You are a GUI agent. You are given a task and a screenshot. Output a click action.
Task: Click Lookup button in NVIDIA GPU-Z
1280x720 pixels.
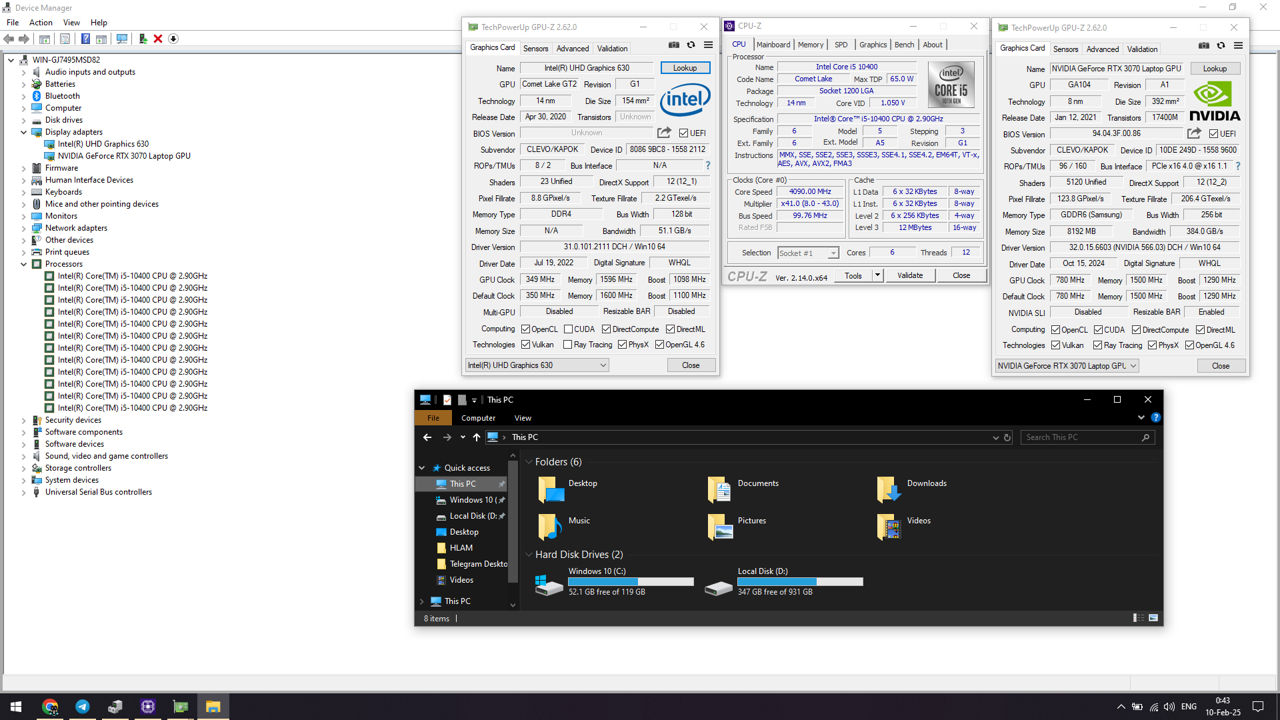pos(1215,69)
